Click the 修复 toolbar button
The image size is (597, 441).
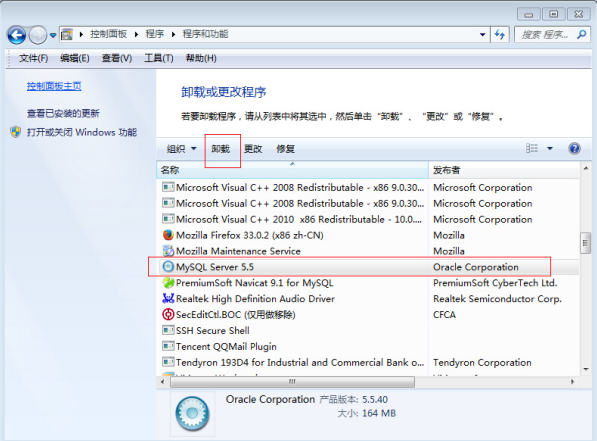coord(286,149)
